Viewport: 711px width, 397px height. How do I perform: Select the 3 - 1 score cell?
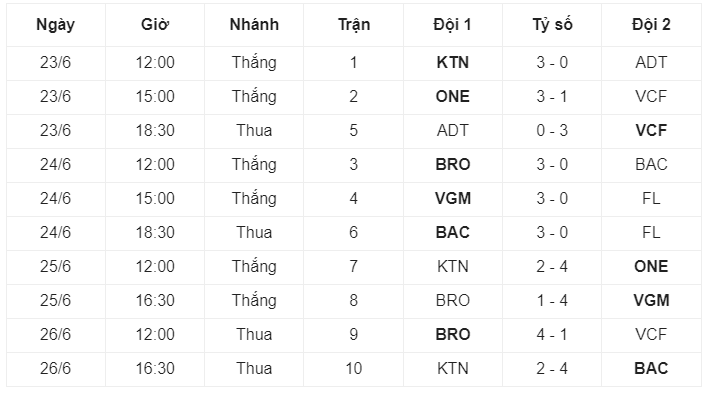(552, 97)
